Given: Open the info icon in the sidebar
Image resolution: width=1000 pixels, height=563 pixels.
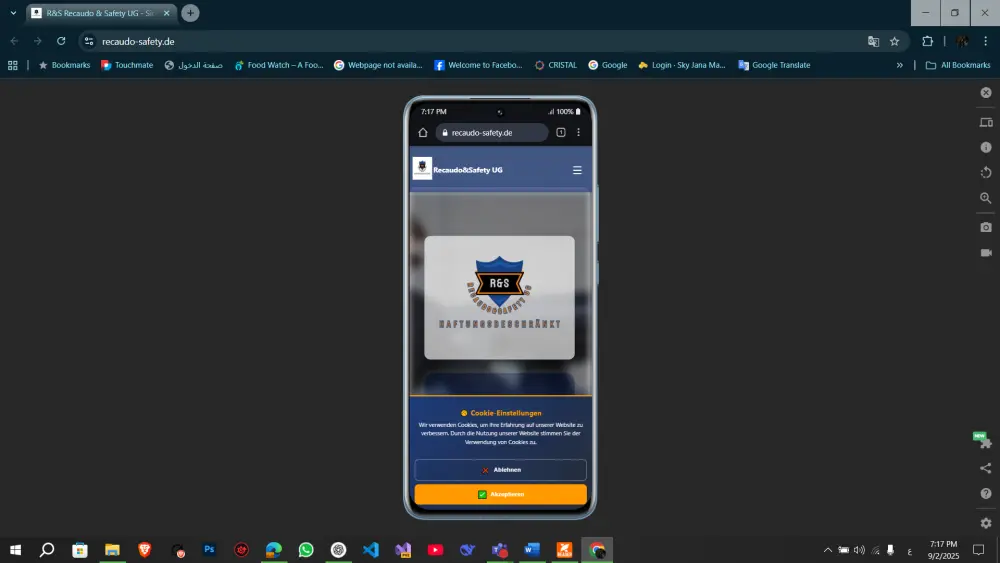Looking at the screenshot, I should [x=986, y=147].
